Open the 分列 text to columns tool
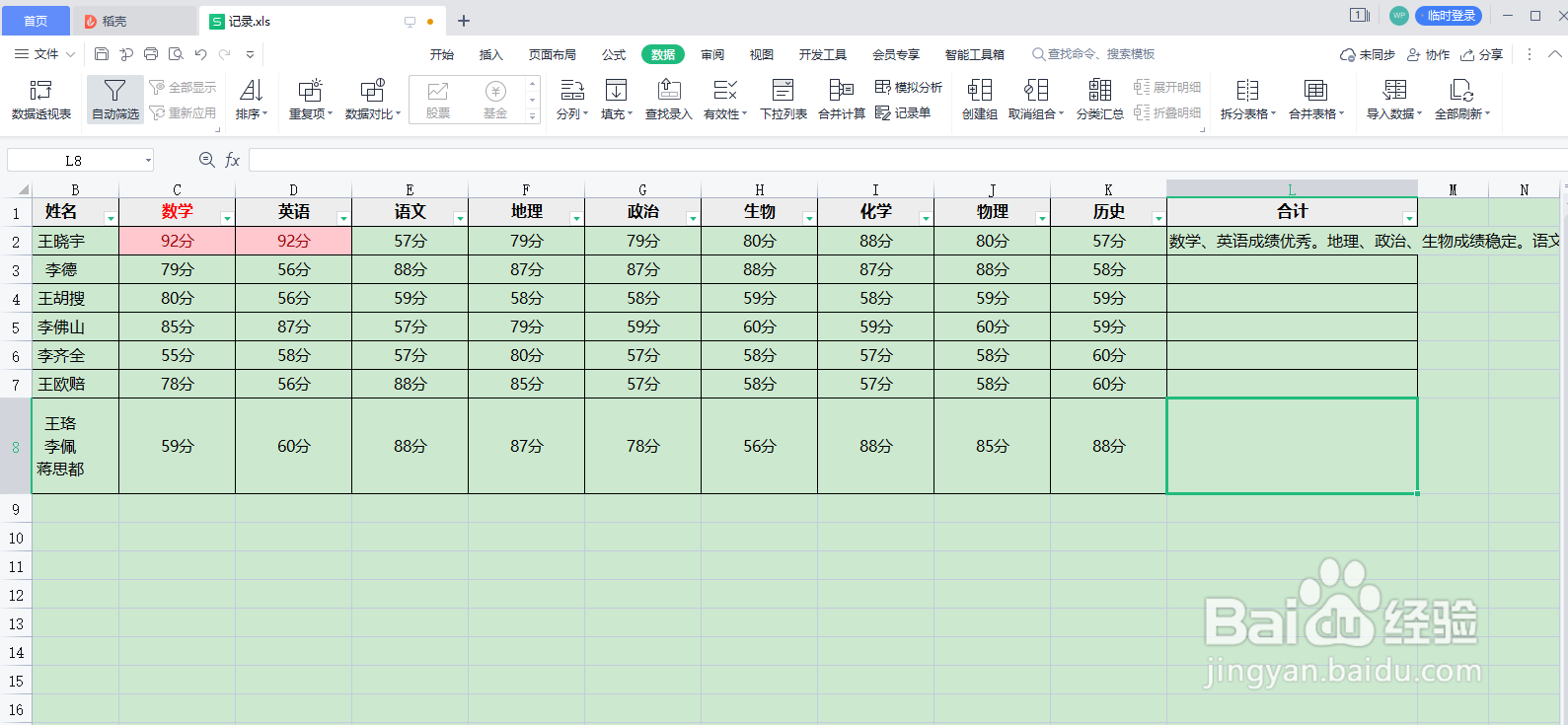This screenshot has width=1568, height=725. 572,100
